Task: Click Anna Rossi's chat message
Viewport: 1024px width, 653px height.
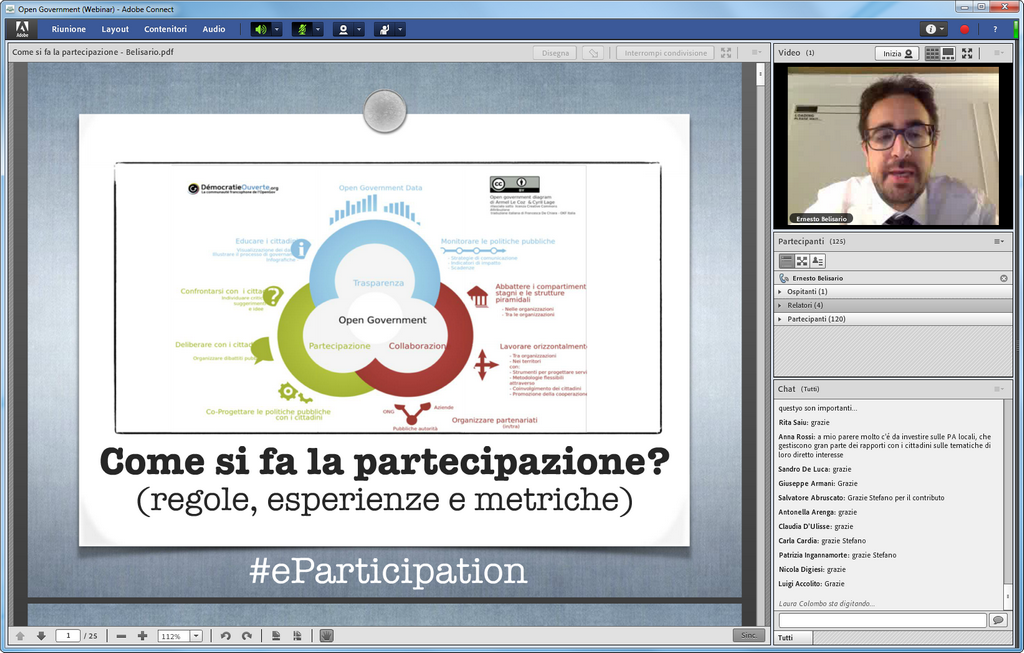Action: (x=885, y=446)
